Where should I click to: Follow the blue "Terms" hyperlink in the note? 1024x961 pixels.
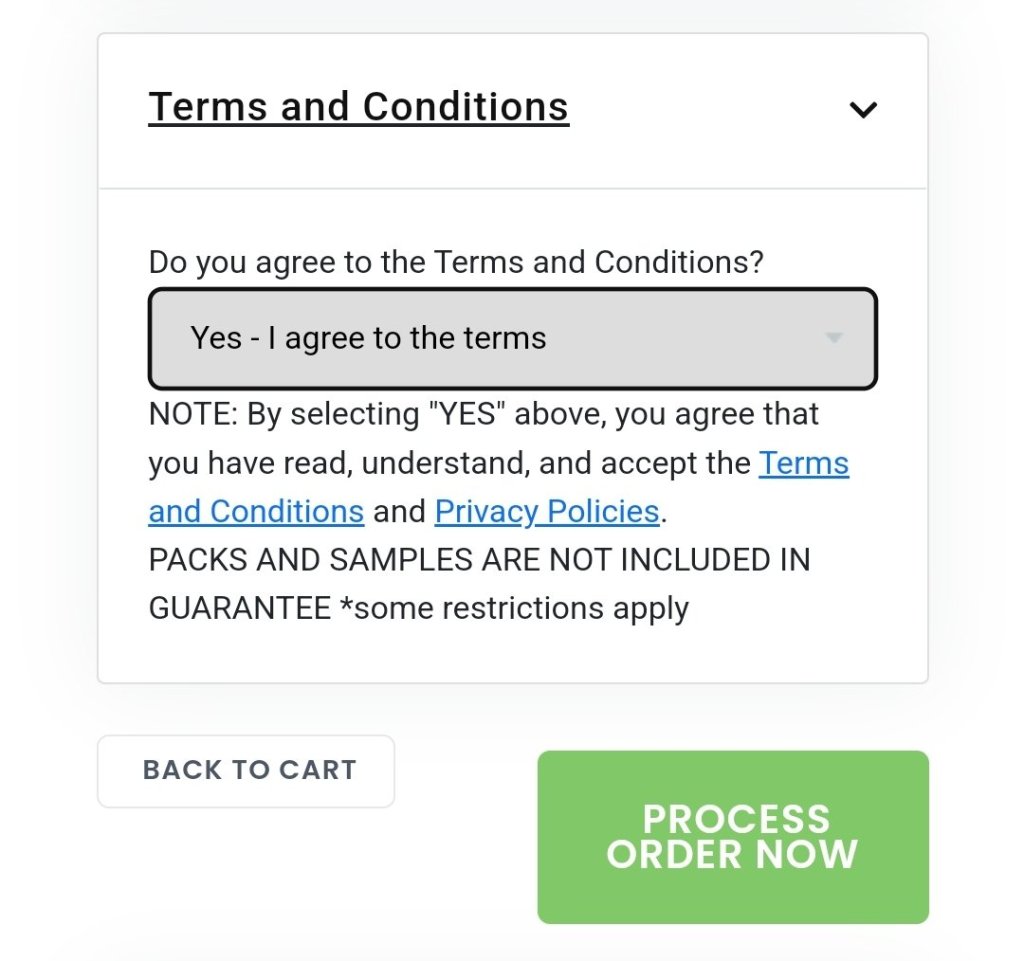click(x=804, y=463)
